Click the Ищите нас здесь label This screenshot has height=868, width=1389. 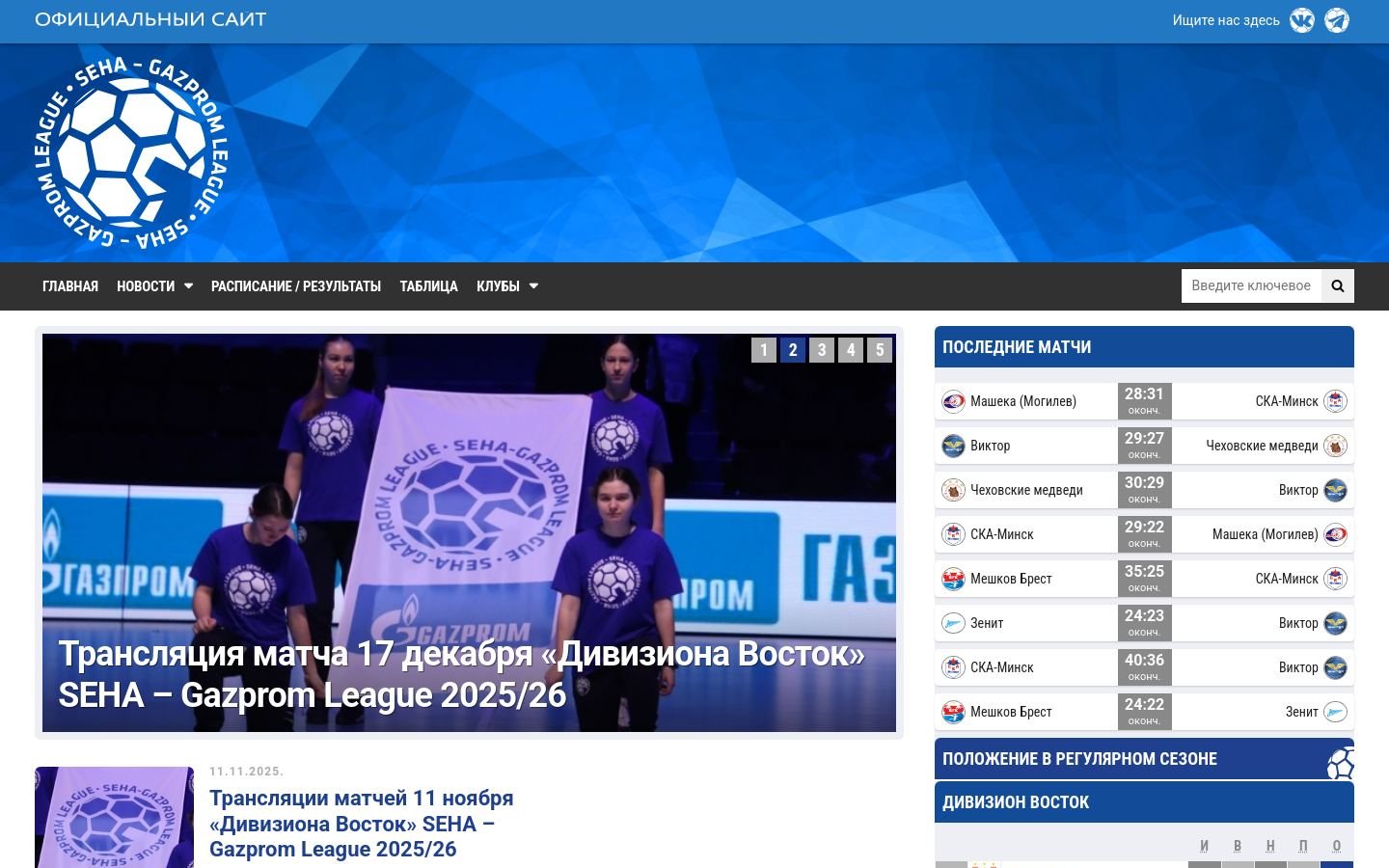click(x=1226, y=20)
